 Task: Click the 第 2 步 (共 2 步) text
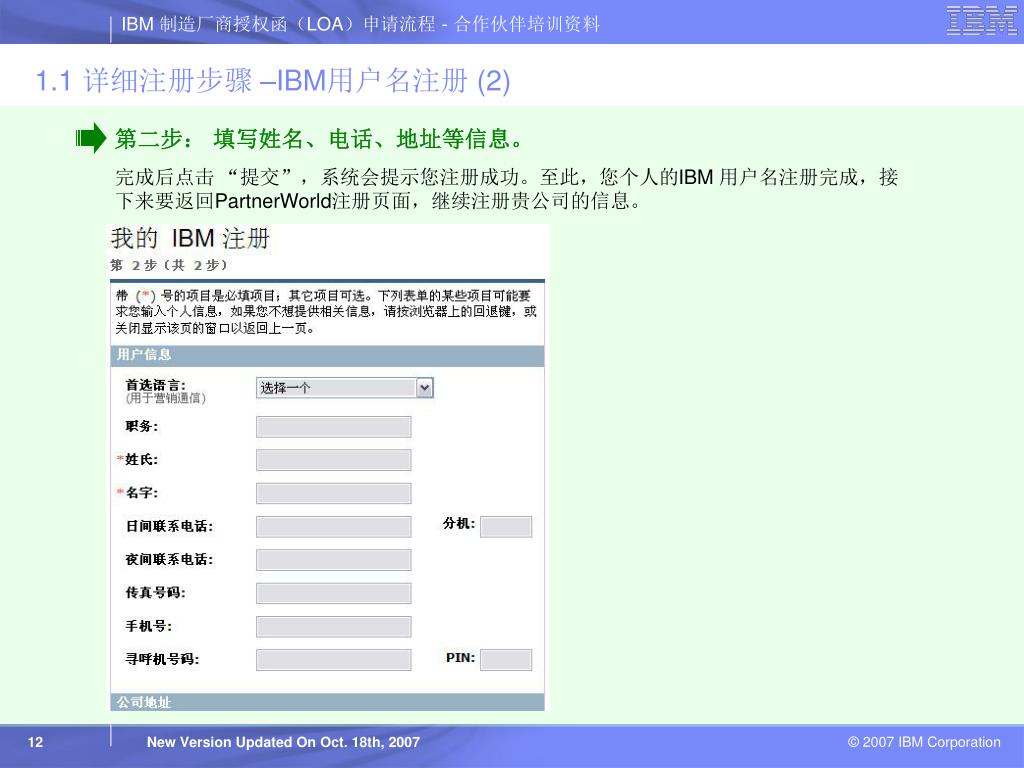coord(168,265)
